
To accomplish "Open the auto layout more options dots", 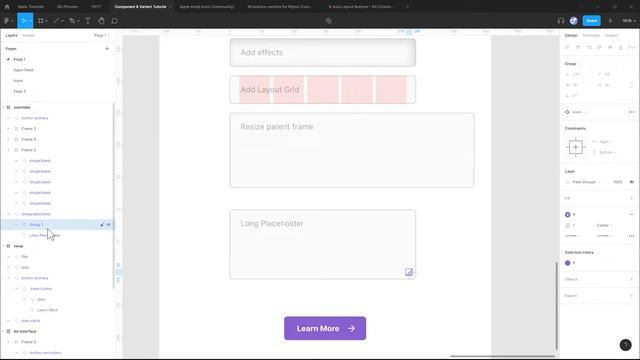I will [631, 112].
